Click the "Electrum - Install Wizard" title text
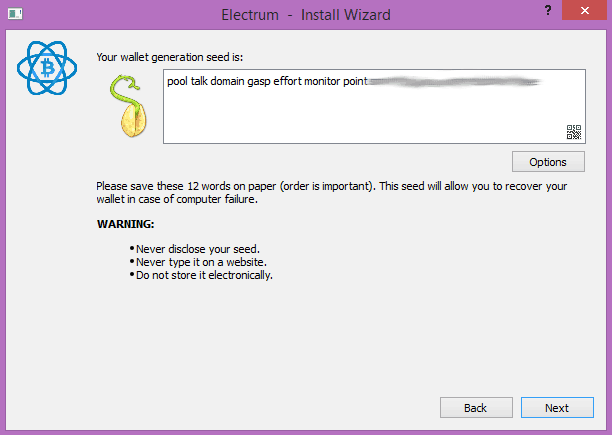 [x=305, y=16]
